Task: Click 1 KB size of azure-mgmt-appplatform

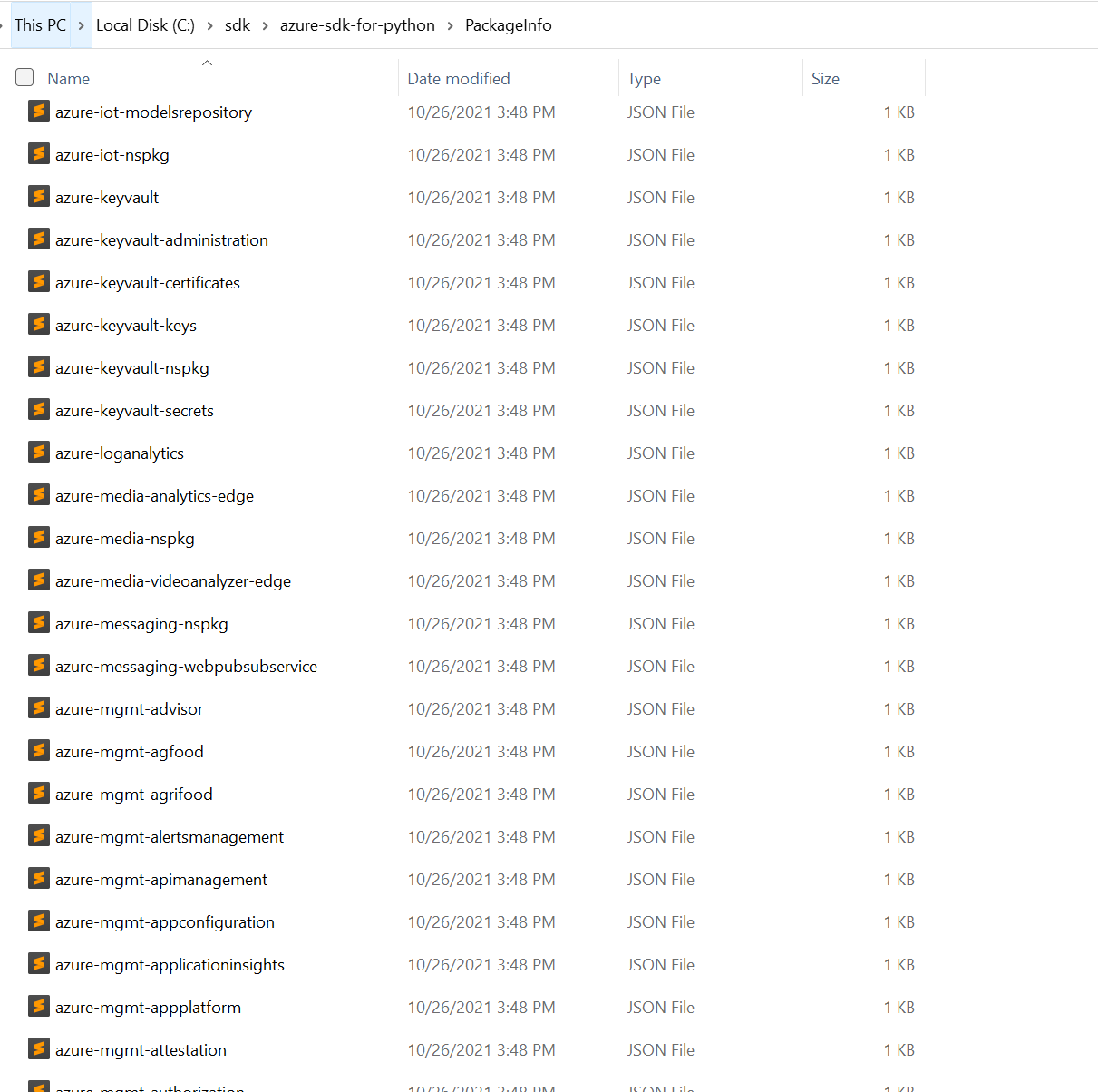Action: 899,1008
